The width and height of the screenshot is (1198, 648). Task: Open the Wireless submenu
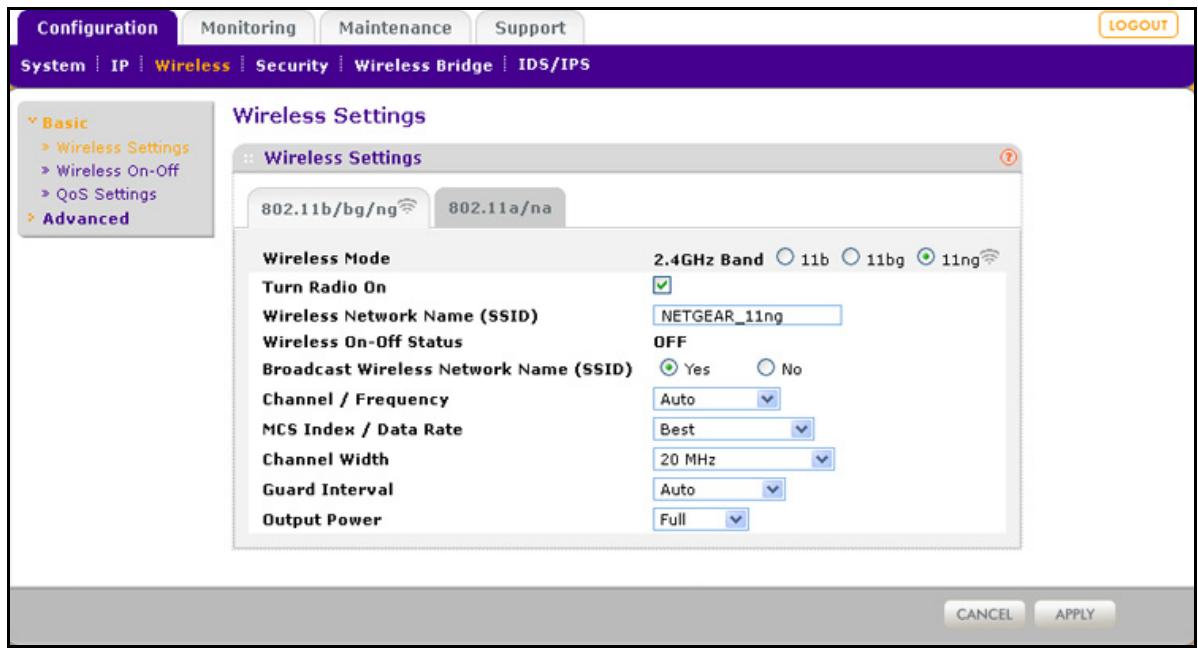(x=193, y=66)
